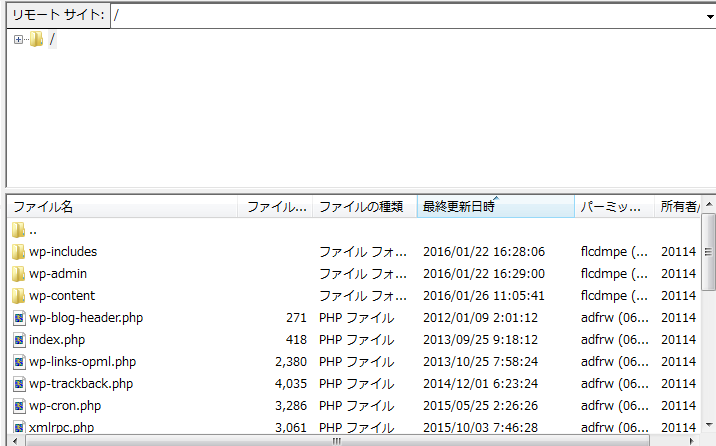Sort by the ファイルの種類 column header
Screen dimensions: 716x446
362,207
